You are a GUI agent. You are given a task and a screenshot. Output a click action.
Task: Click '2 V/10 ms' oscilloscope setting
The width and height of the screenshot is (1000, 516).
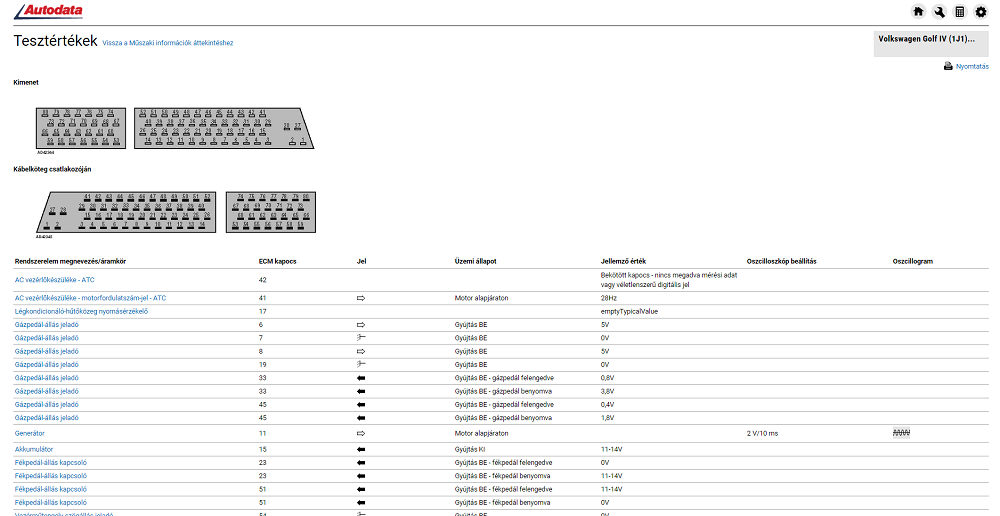click(762, 433)
